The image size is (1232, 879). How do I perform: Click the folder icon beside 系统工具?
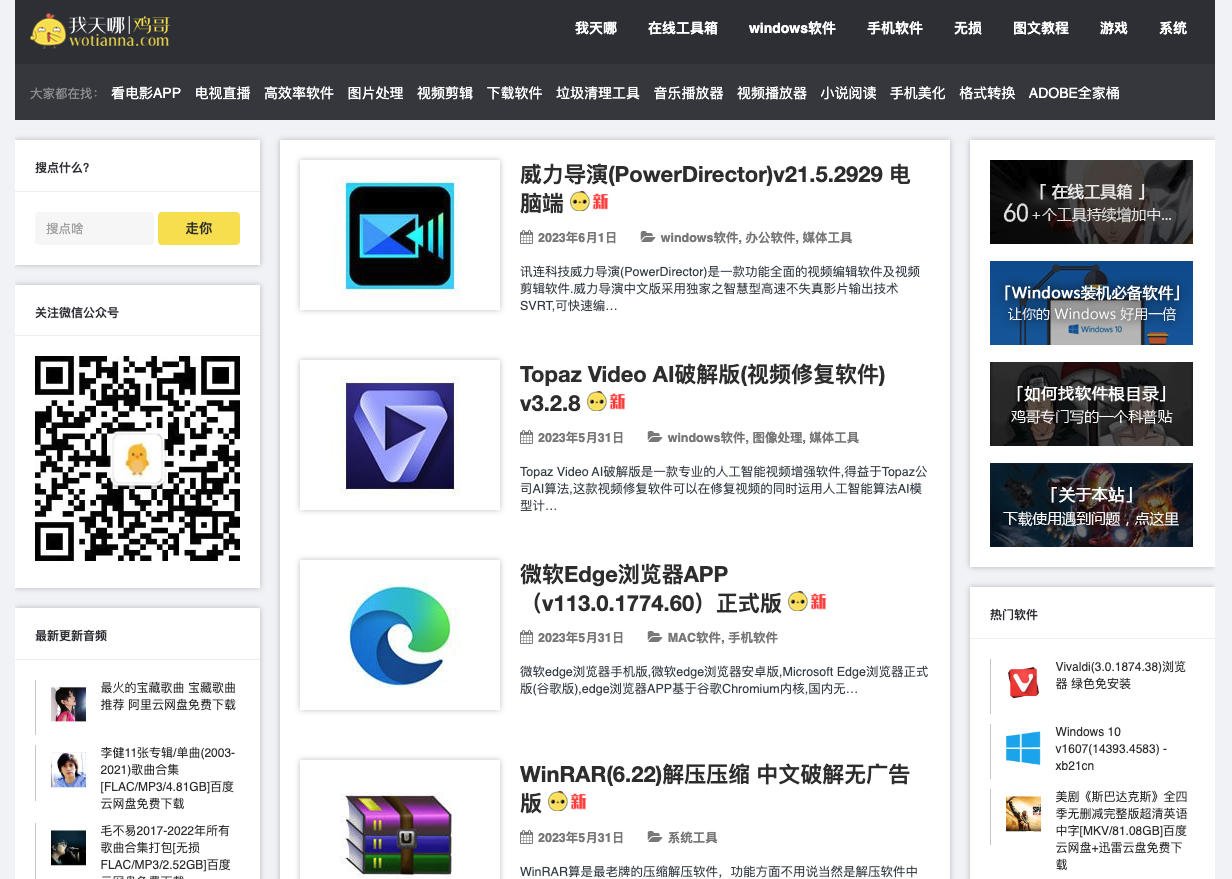point(655,838)
